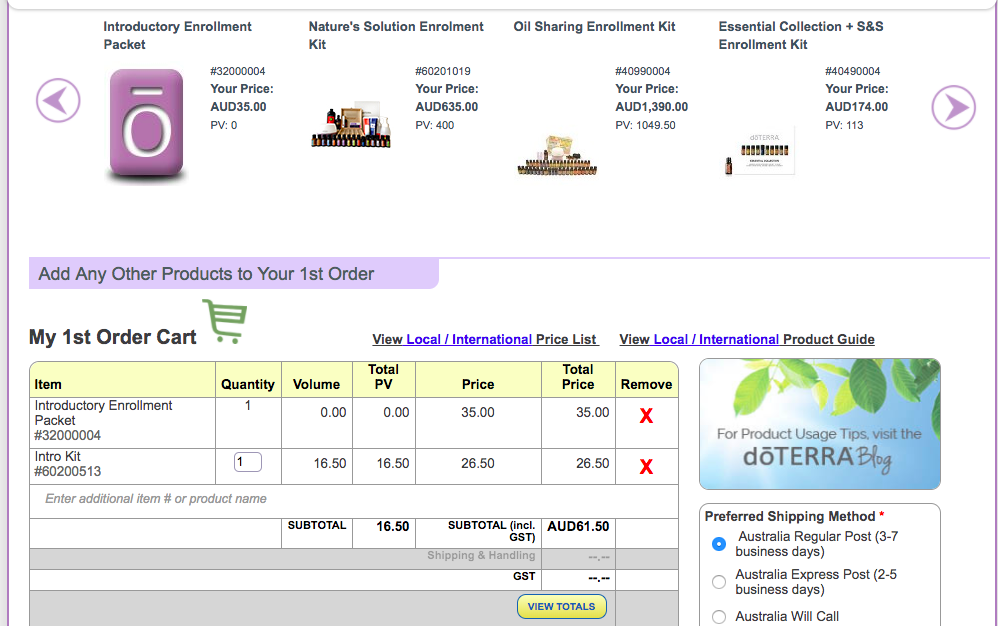Click the Intro Kit #60200513 cart row name

[x=67, y=464]
